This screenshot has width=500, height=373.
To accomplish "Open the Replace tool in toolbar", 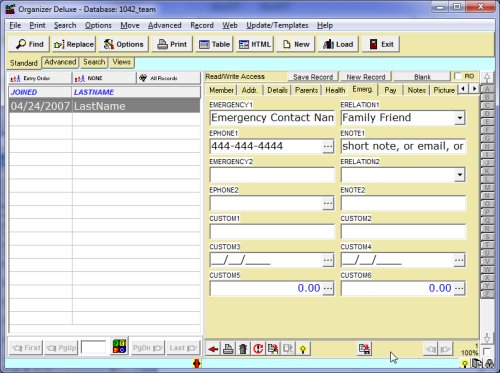I will tap(74, 44).
